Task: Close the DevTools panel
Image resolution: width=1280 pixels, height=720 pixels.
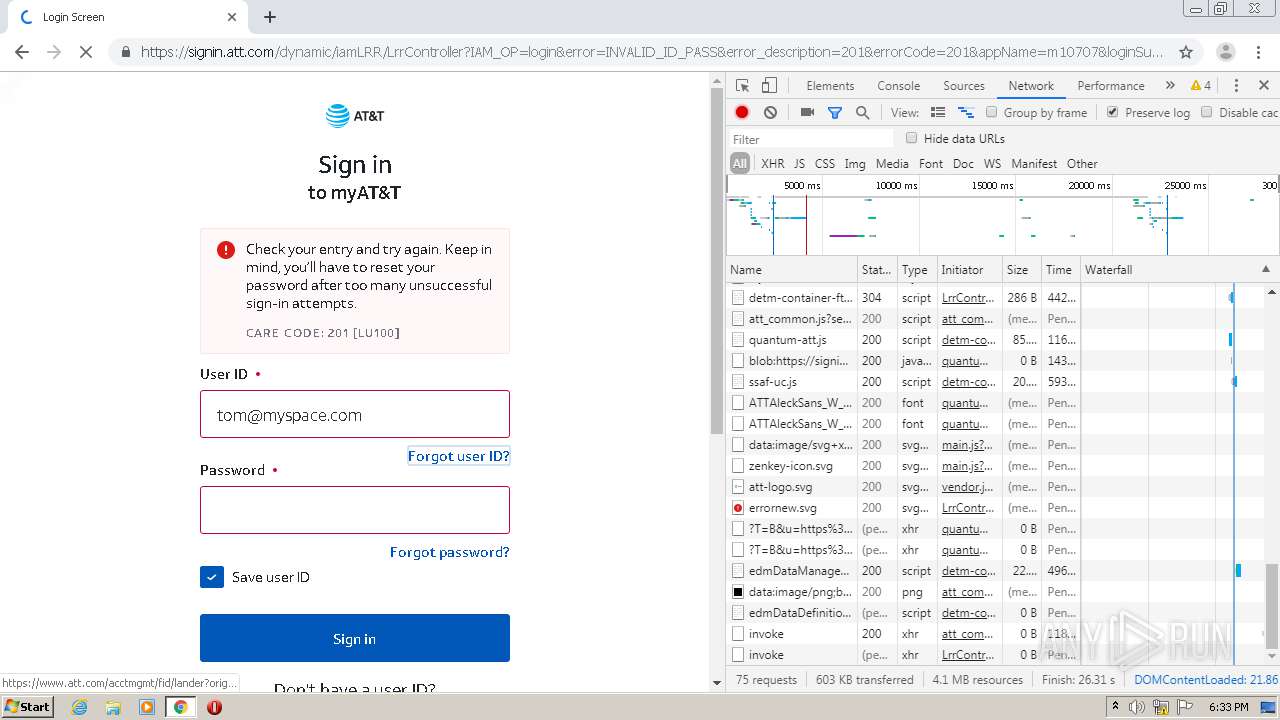Action: tap(1264, 86)
